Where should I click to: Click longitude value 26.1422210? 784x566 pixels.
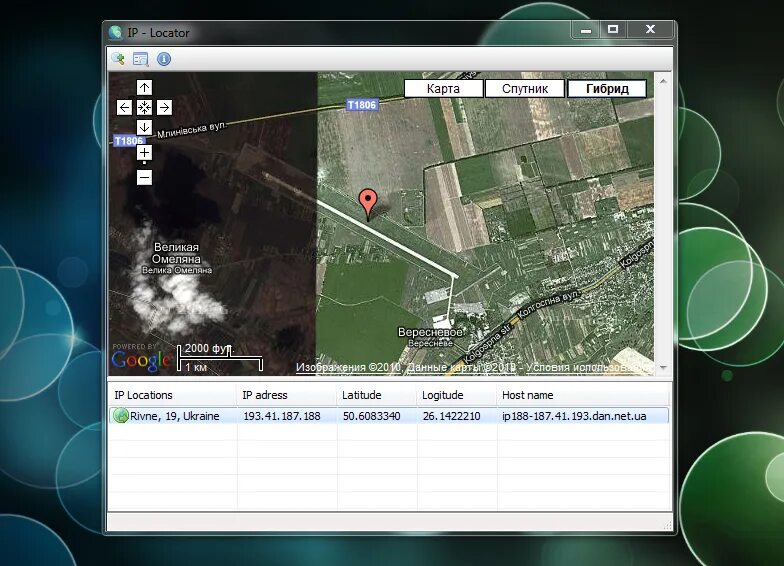tap(452, 416)
